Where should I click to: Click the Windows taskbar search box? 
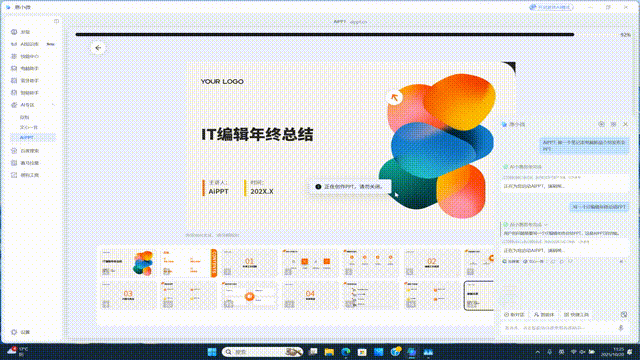point(262,351)
